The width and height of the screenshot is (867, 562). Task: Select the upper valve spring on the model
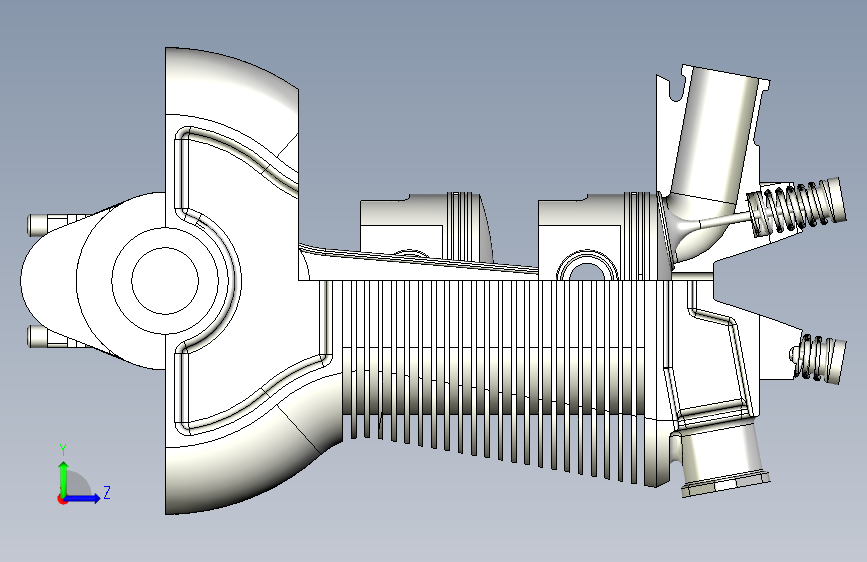[x=796, y=207]
